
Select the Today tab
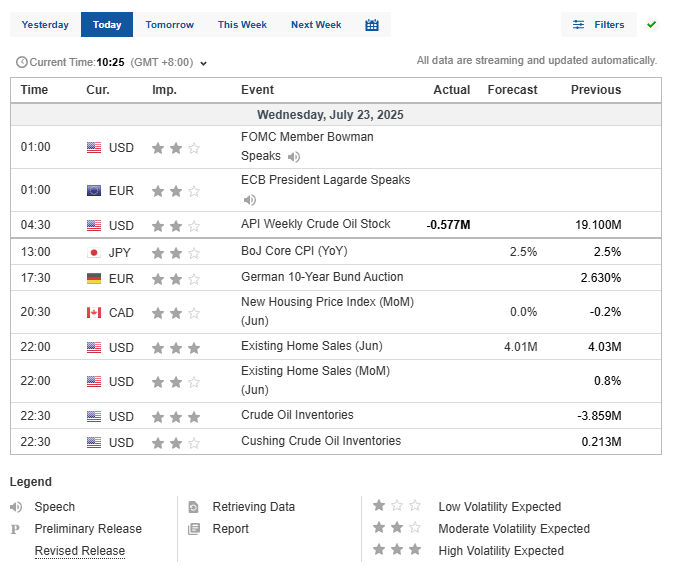pyautogui.click(x=107, y=24)
